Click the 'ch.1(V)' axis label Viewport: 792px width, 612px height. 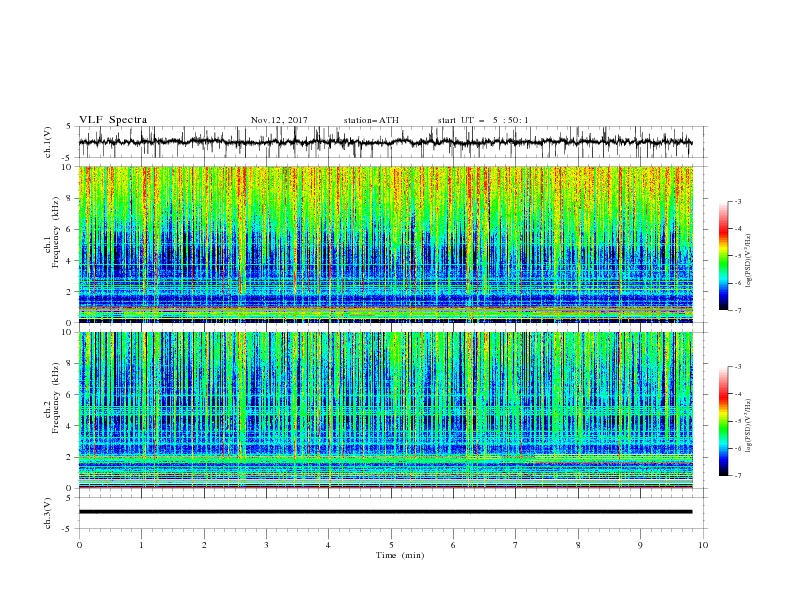point(48,142)
